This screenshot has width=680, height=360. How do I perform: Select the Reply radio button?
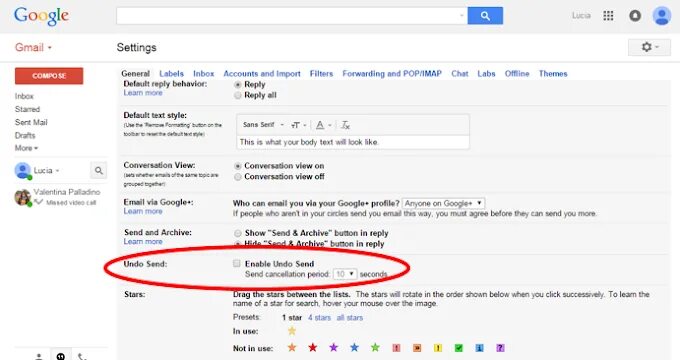point(238,85)
